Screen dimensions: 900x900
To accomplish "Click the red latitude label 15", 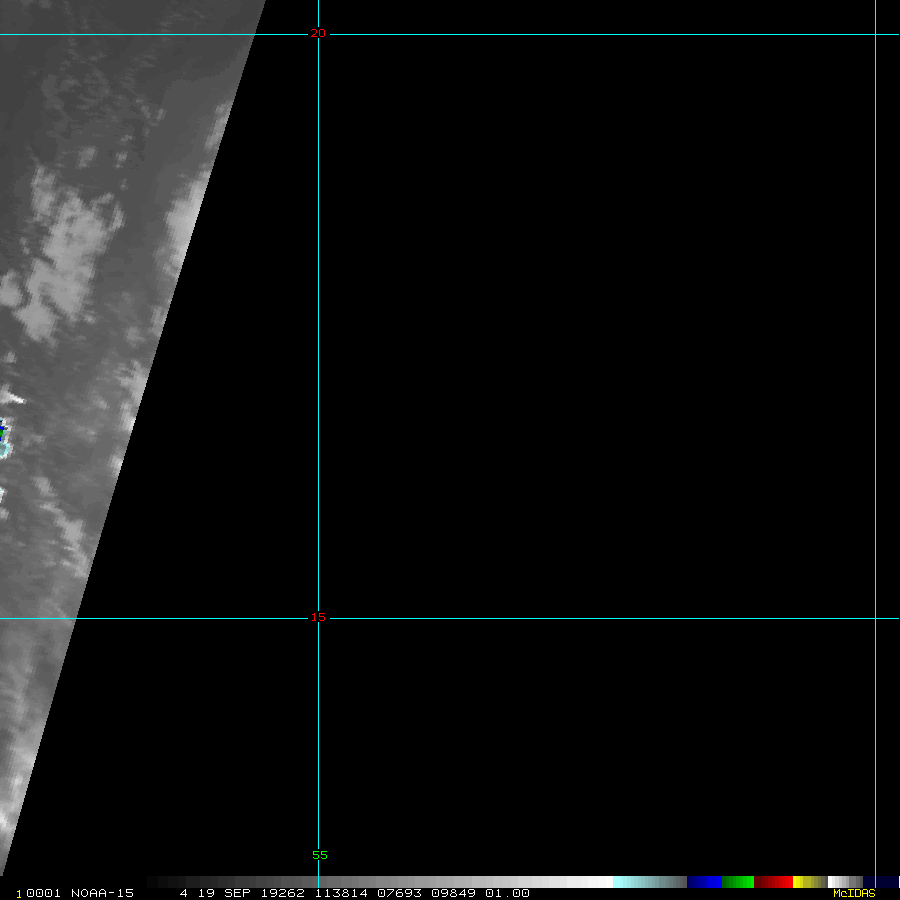I will click(x=318, y=618).
